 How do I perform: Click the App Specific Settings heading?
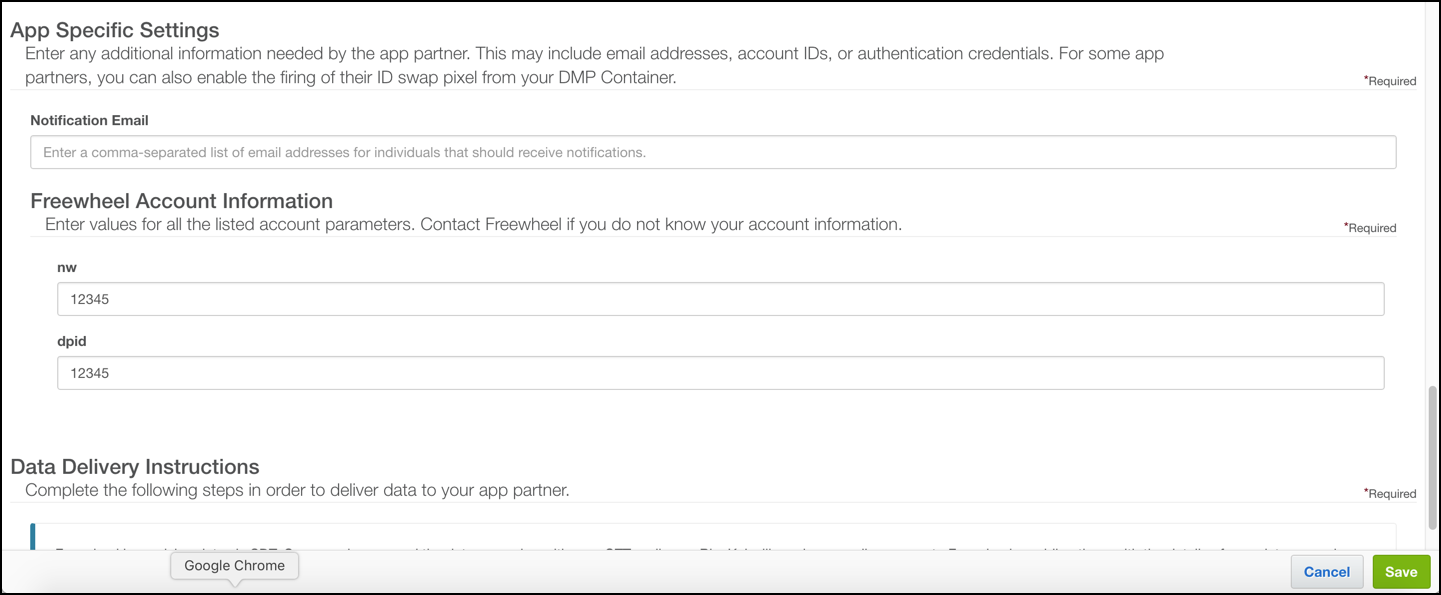[x=115, y=30]
